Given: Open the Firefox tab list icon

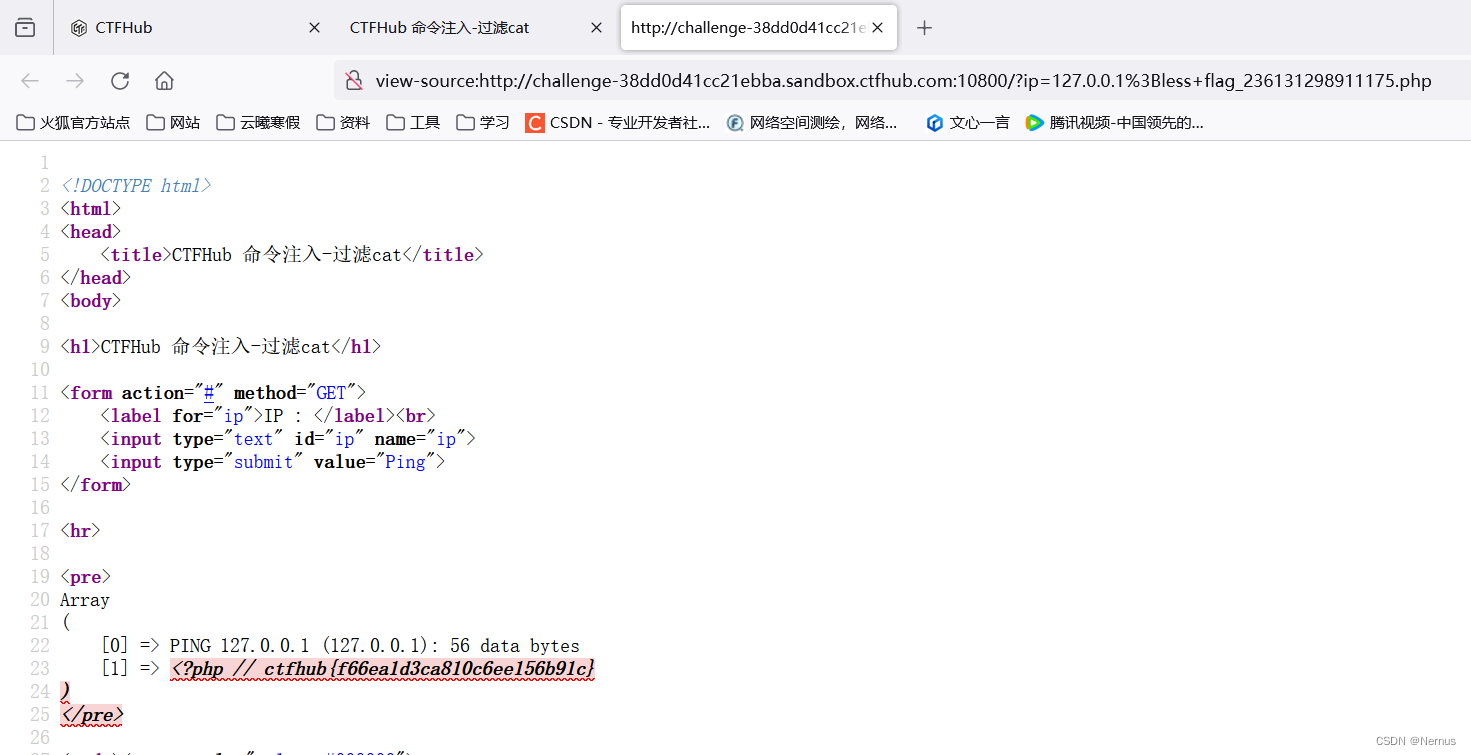Looking at the screenshot, I should coord(25,28).
